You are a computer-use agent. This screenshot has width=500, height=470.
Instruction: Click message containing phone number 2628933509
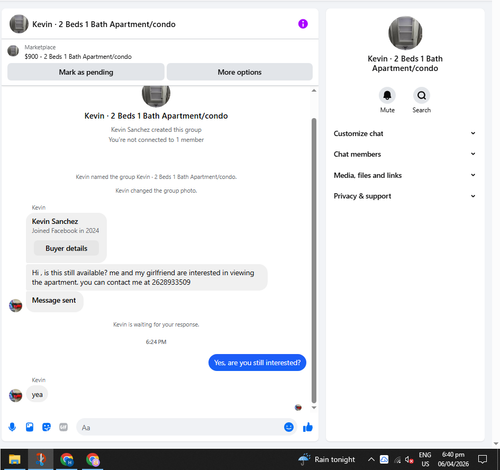[x=147, y=277]
